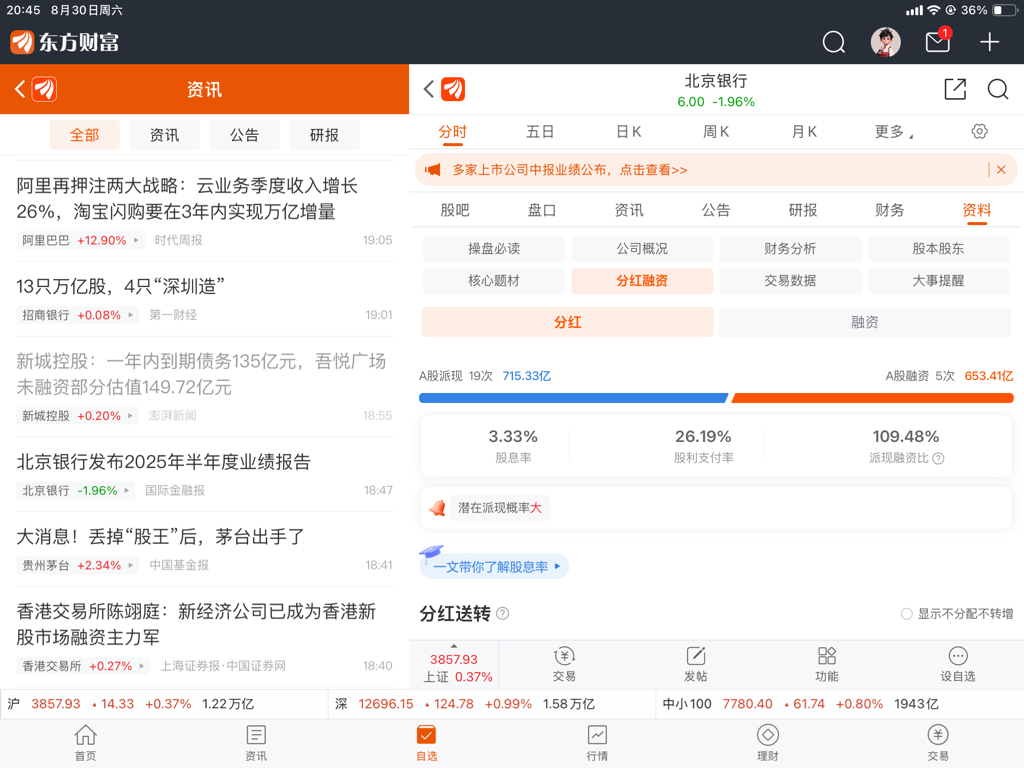Go to 首页 home in bottom navigation

pos(86,743)
